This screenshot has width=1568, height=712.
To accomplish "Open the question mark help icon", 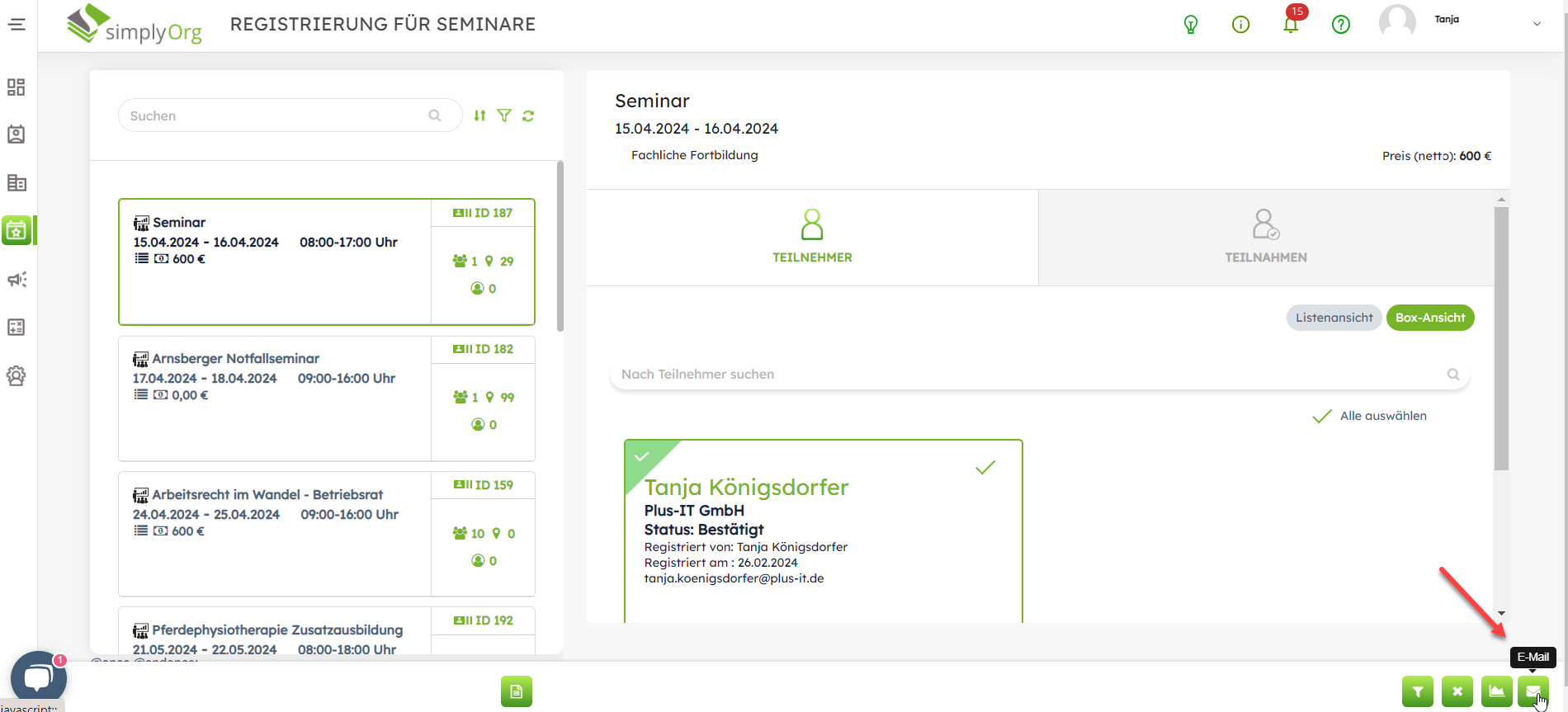I will tap(1341, 25).
